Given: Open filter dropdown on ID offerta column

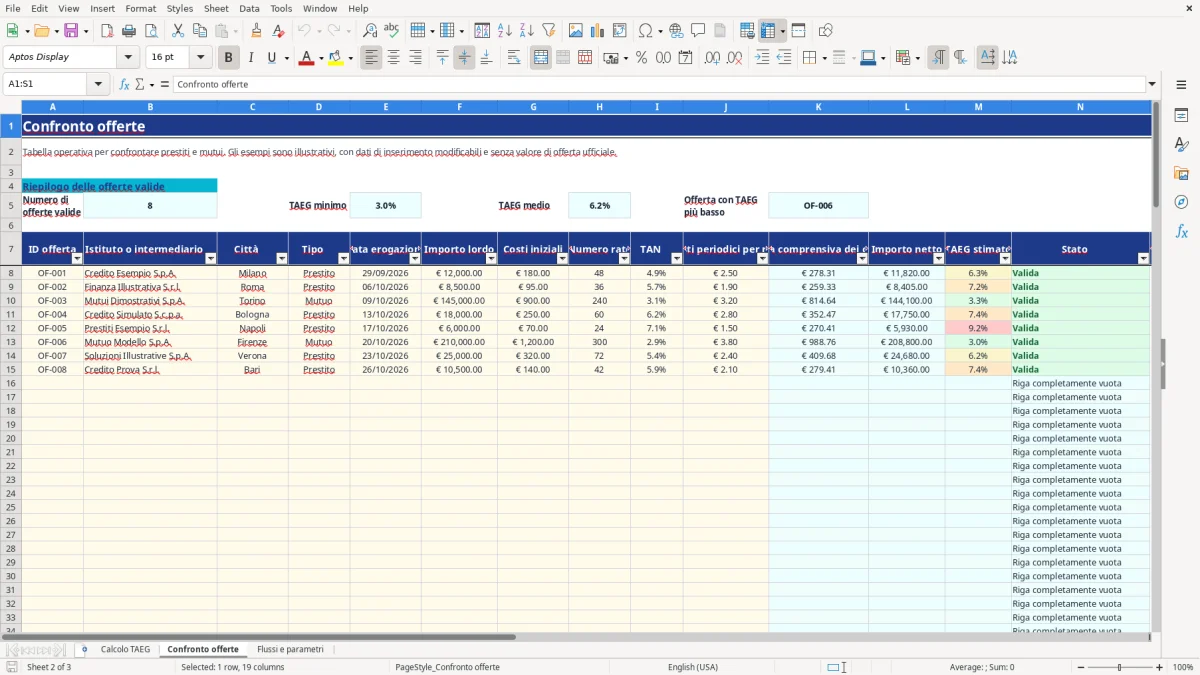Looking at the screenshot, I should click(x=77, y=258).
